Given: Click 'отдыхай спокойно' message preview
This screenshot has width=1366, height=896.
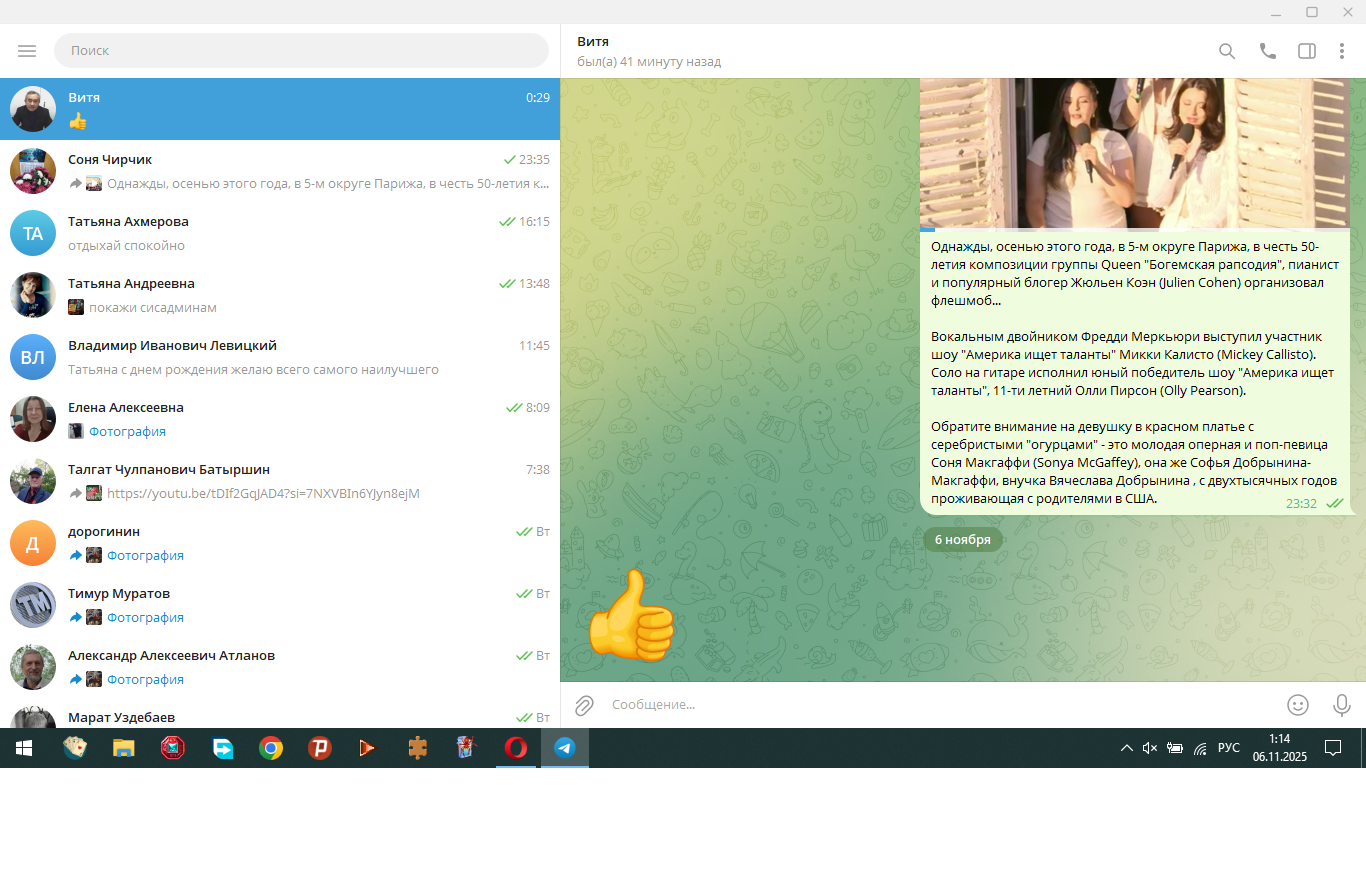Looking at the screenshot, I should pos(126,246).
